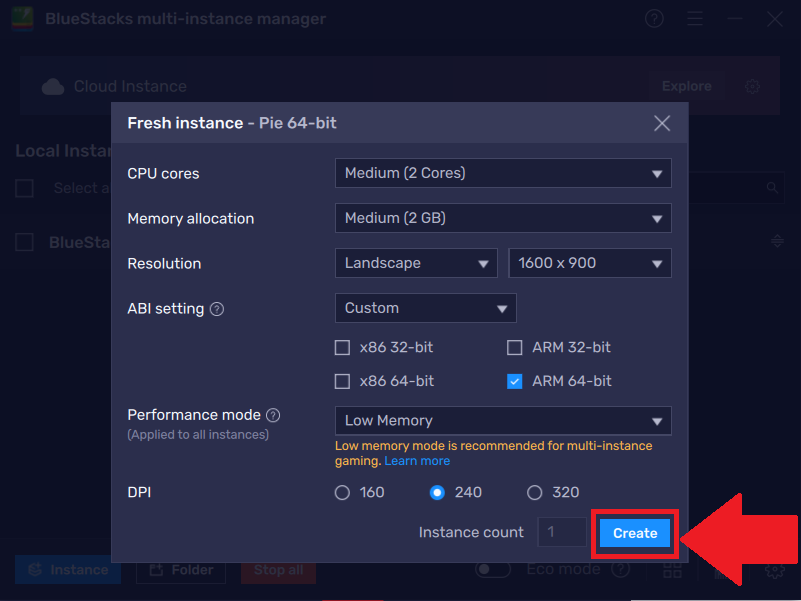The image size is (801, 601).
Task: Open the Memory allocation dropdown
Action: coord(502,218)
